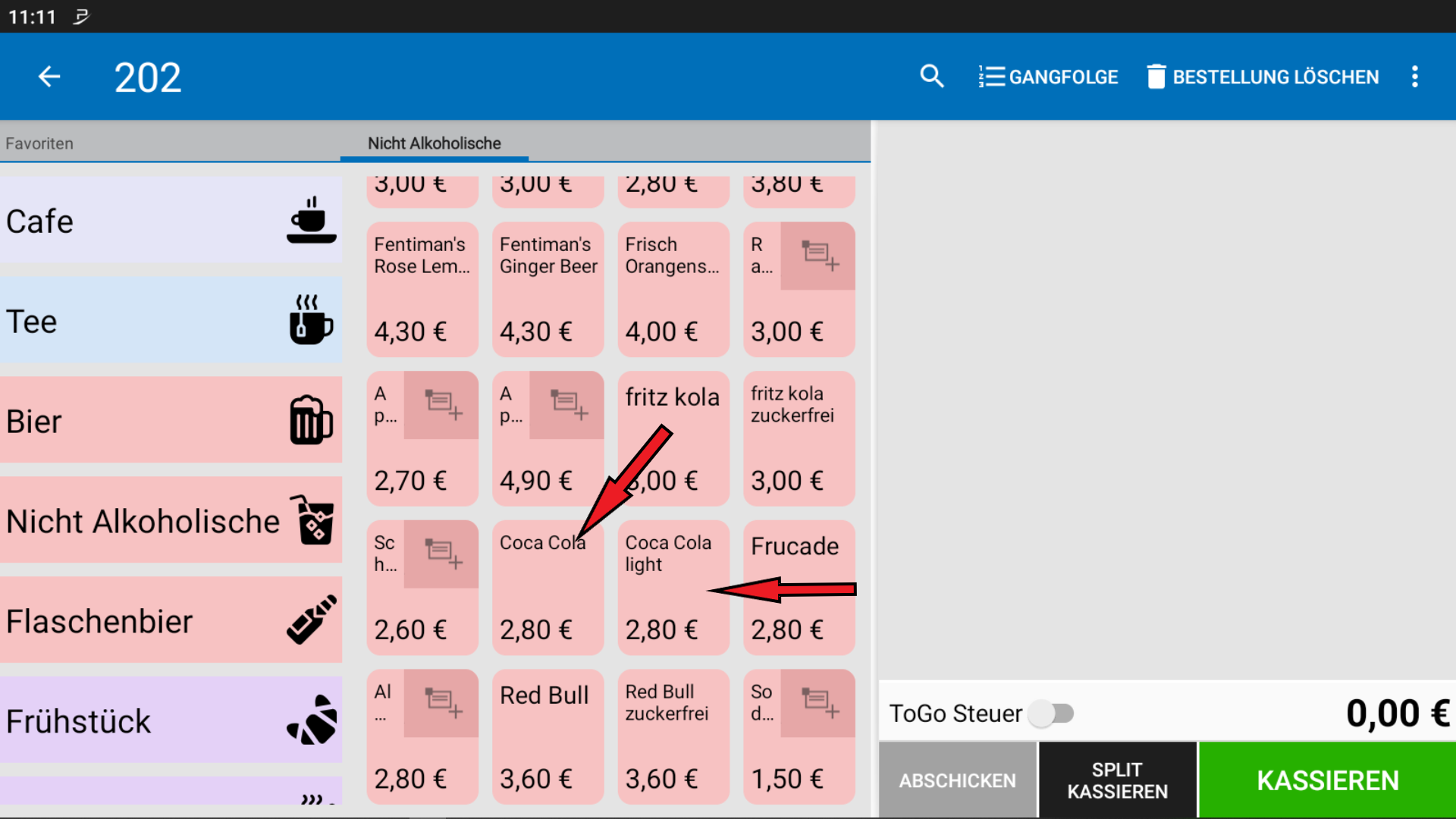Tap the back arrow icon
Screen dimensions: 1456x819
click(49, 77)
